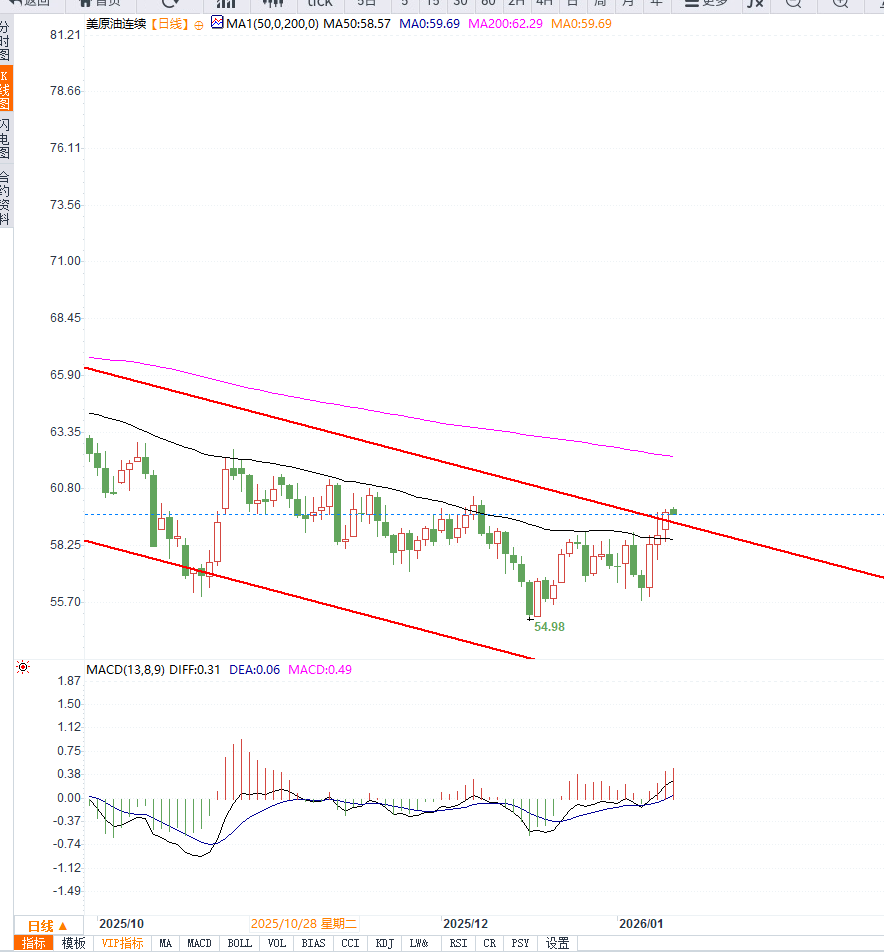884x952 pixels.
Task: Open indicator 设置 settings
Action: click(557, 943)
